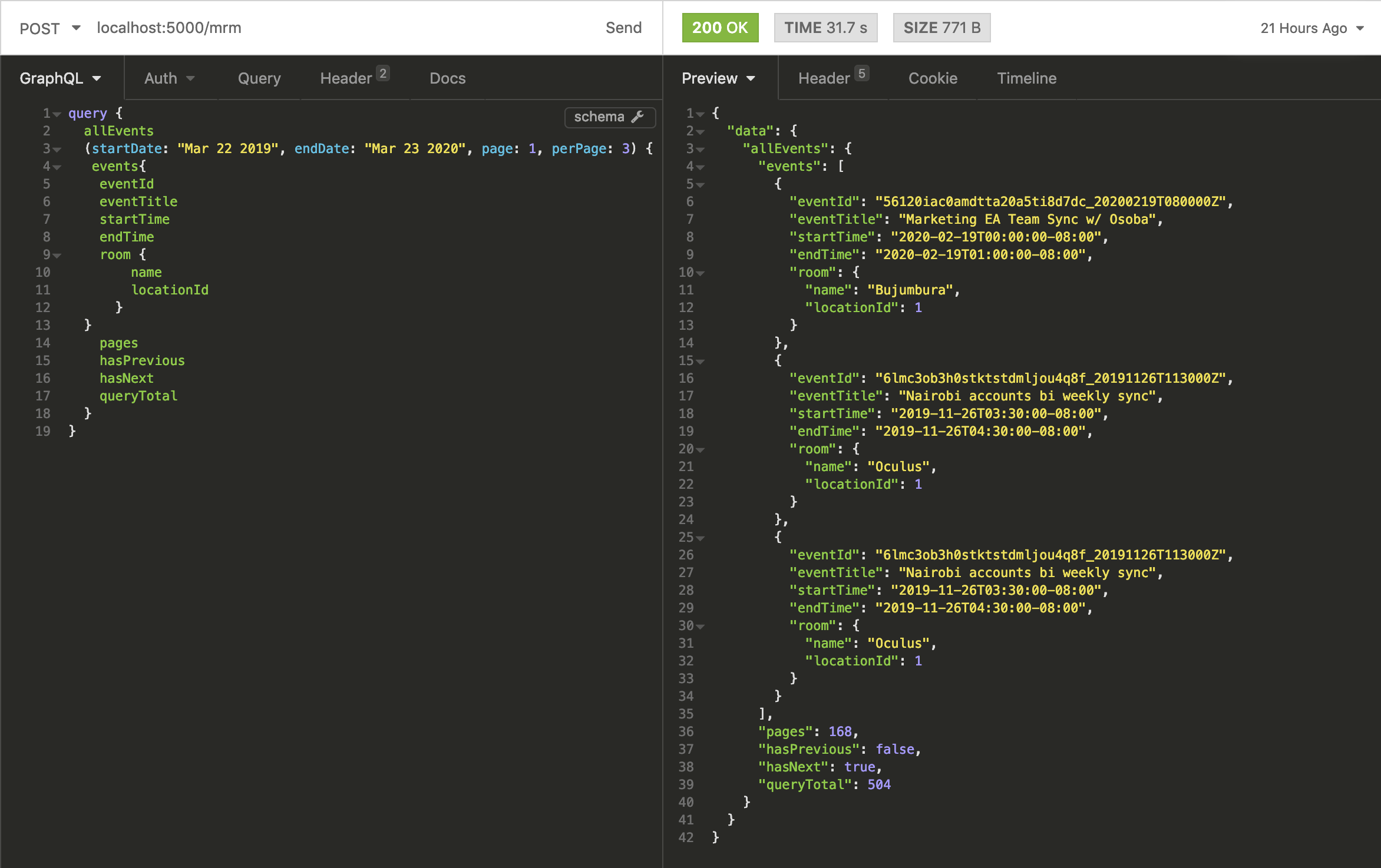Open the GraphQL body type dropdown
Viewport: 1381px width, 868px height.
[60, 78]
